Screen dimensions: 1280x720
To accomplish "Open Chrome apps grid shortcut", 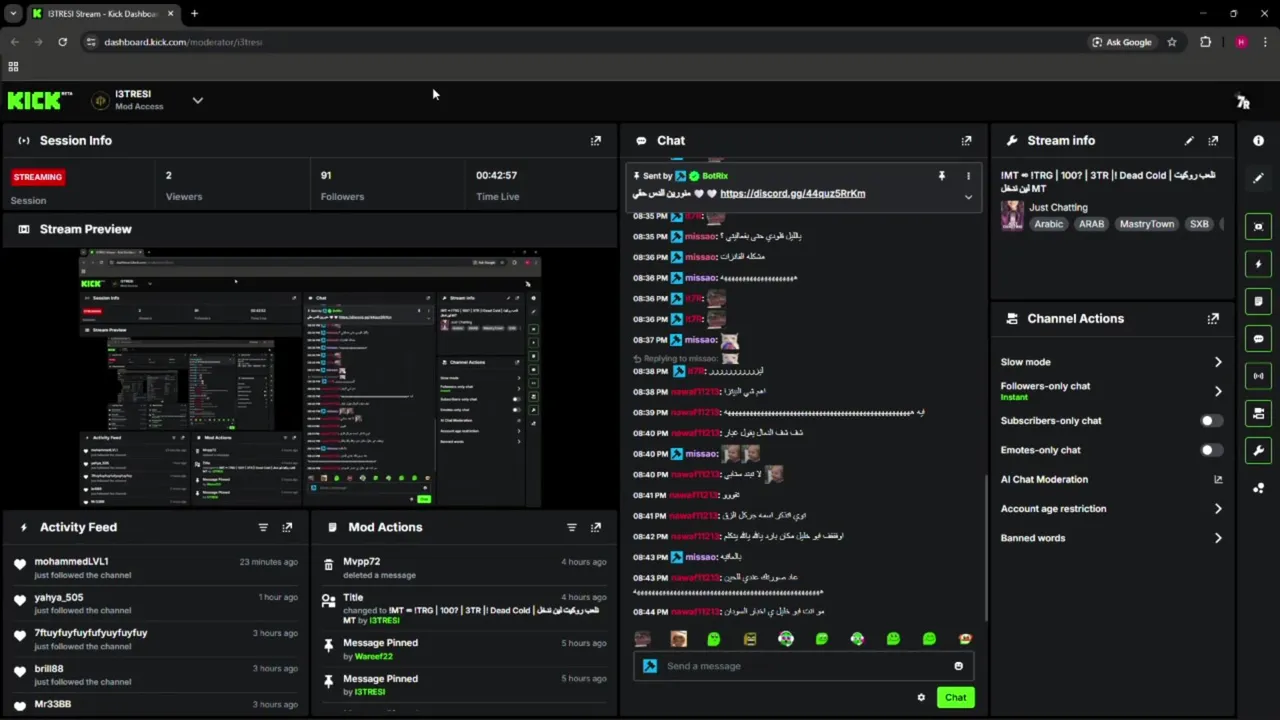I will click(x=13, y=67).
